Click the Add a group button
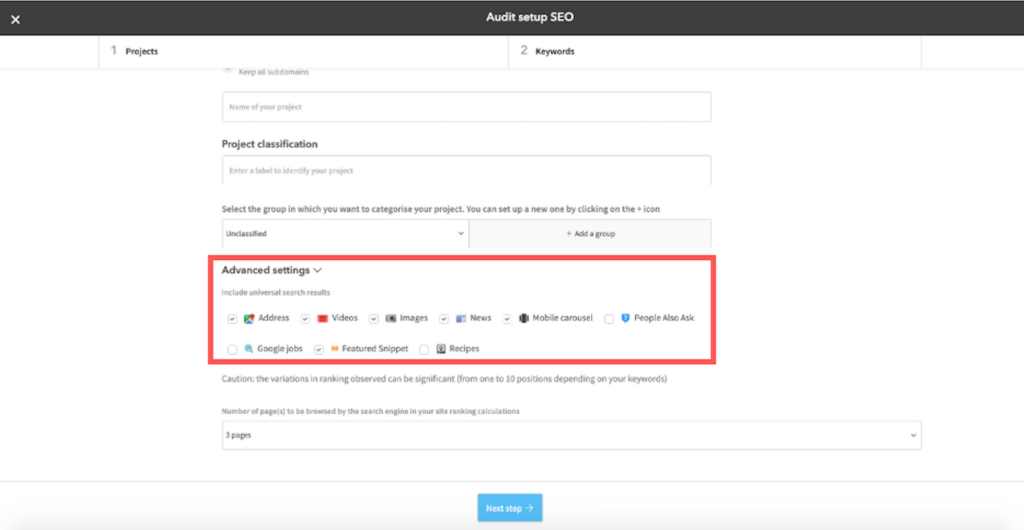The width and height of the screenshot is (1024, 530). [x=590, y=233]
